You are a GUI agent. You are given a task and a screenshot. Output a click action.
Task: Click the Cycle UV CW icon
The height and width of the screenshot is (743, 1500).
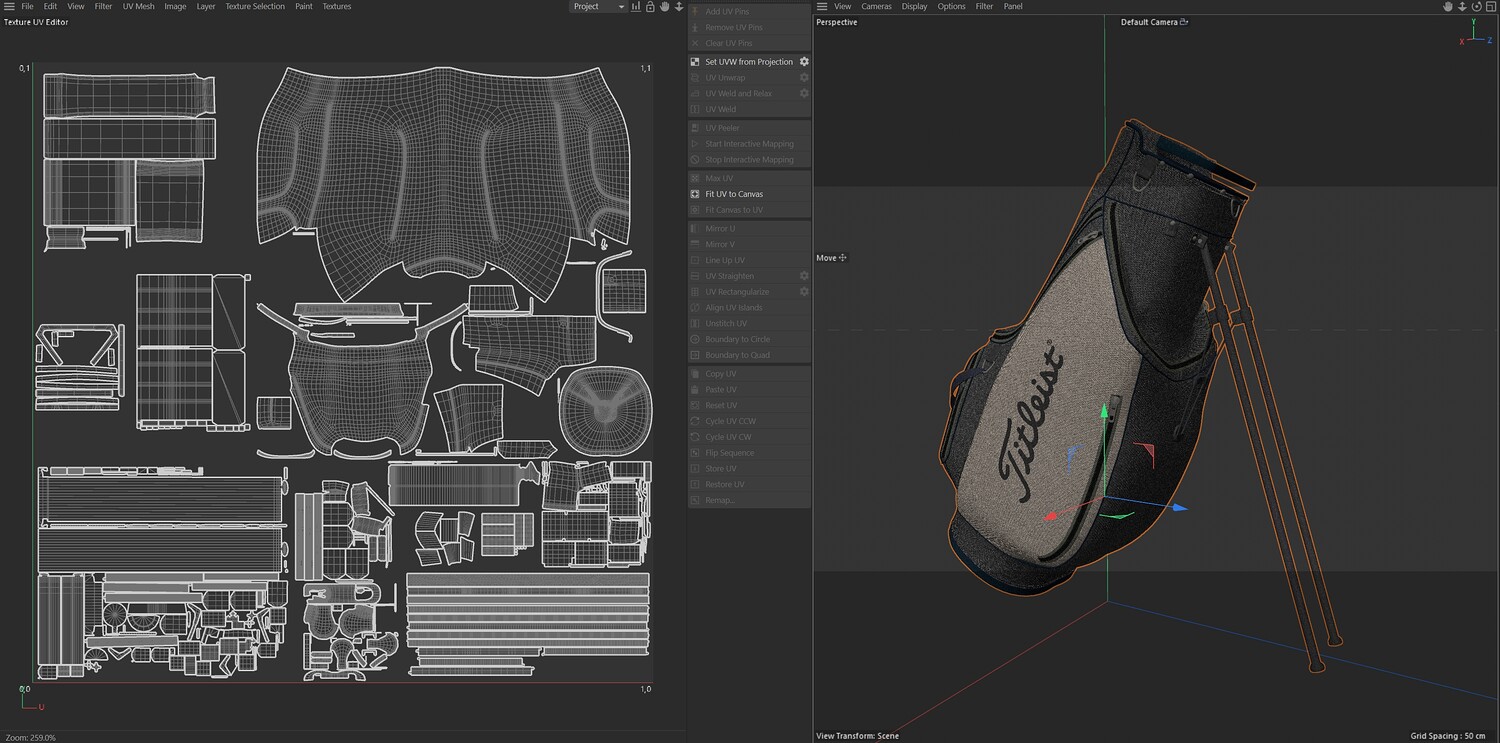[x=696, y=437]
